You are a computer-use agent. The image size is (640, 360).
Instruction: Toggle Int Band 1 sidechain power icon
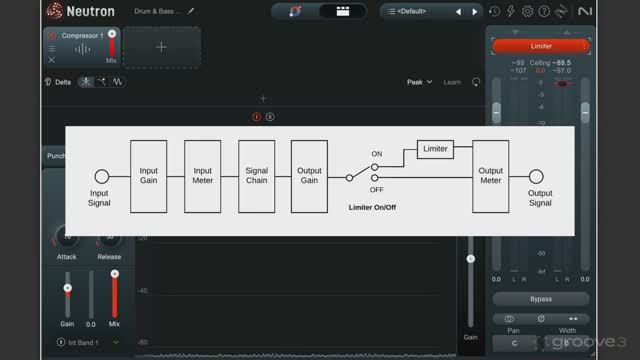pyautogui.click(x=60, y=342)
